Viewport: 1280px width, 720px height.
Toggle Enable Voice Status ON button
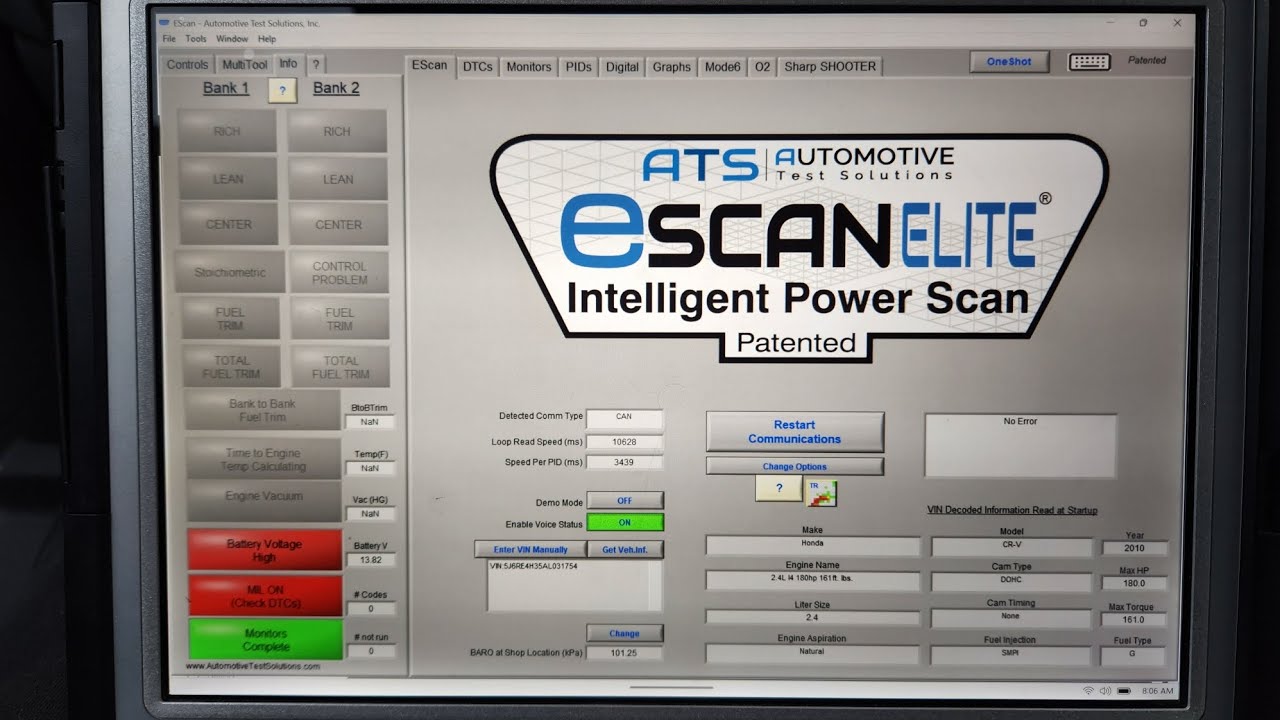click(x=624, y=523)
